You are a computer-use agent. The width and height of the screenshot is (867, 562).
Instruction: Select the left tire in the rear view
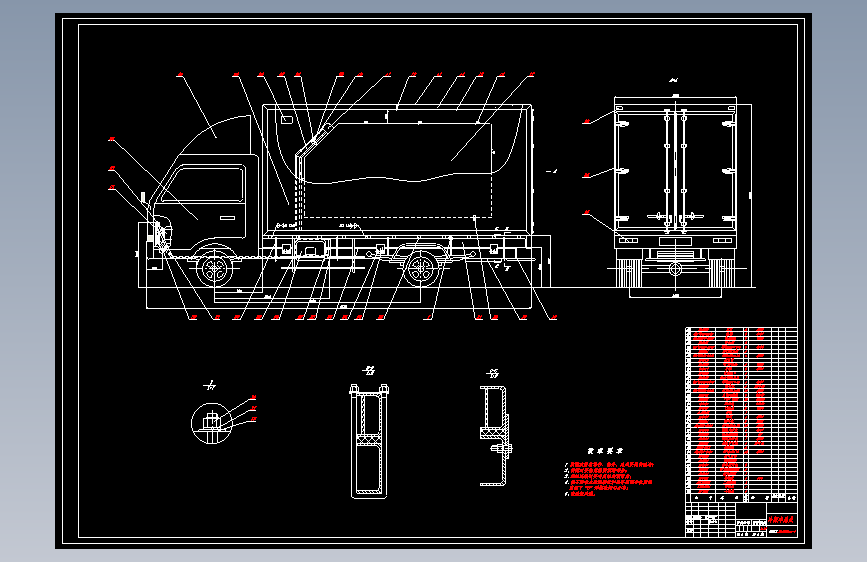click(x=629, y=273)
